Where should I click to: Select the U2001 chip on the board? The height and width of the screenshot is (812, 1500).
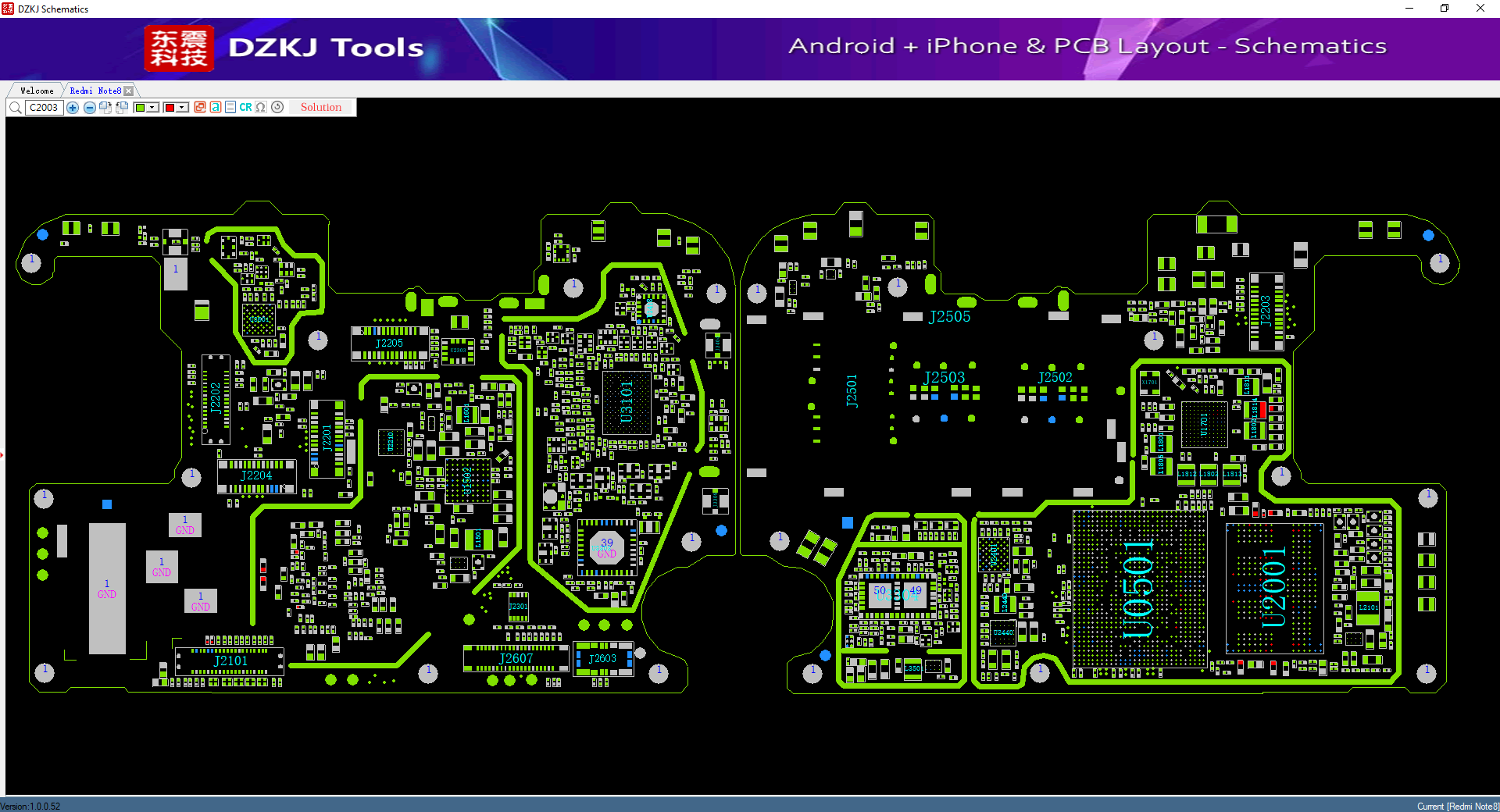(1274, 587)
